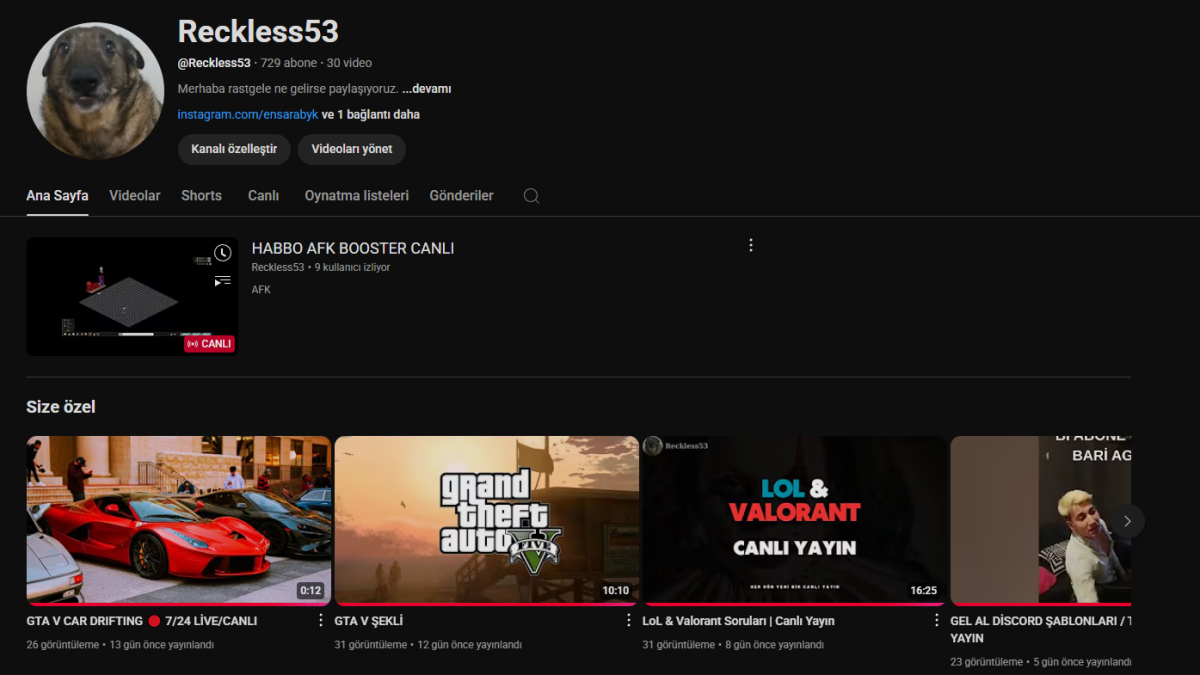Click the "729 abone" subscriber count
The image size is (1200, 675).
(x=289, y=63)
